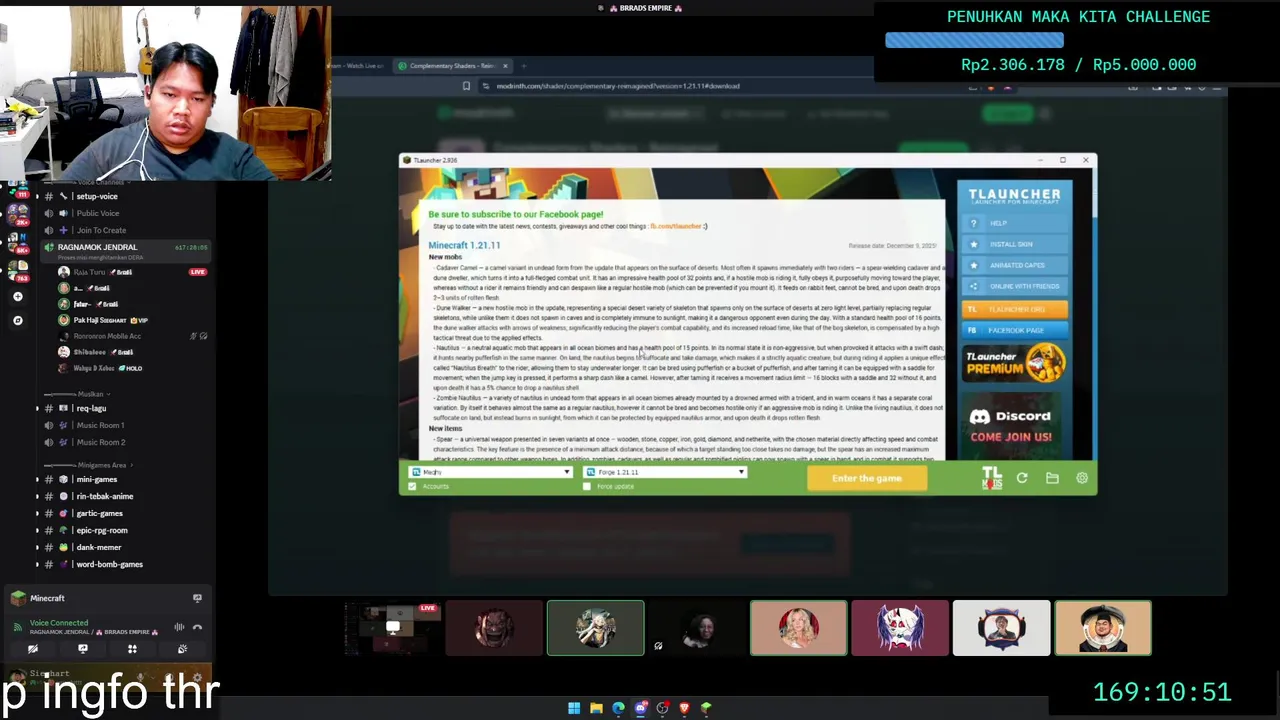This screenshot has height=720, width=1280.
Task: Open the word-bomb-games channel
Action: (109, 564)
